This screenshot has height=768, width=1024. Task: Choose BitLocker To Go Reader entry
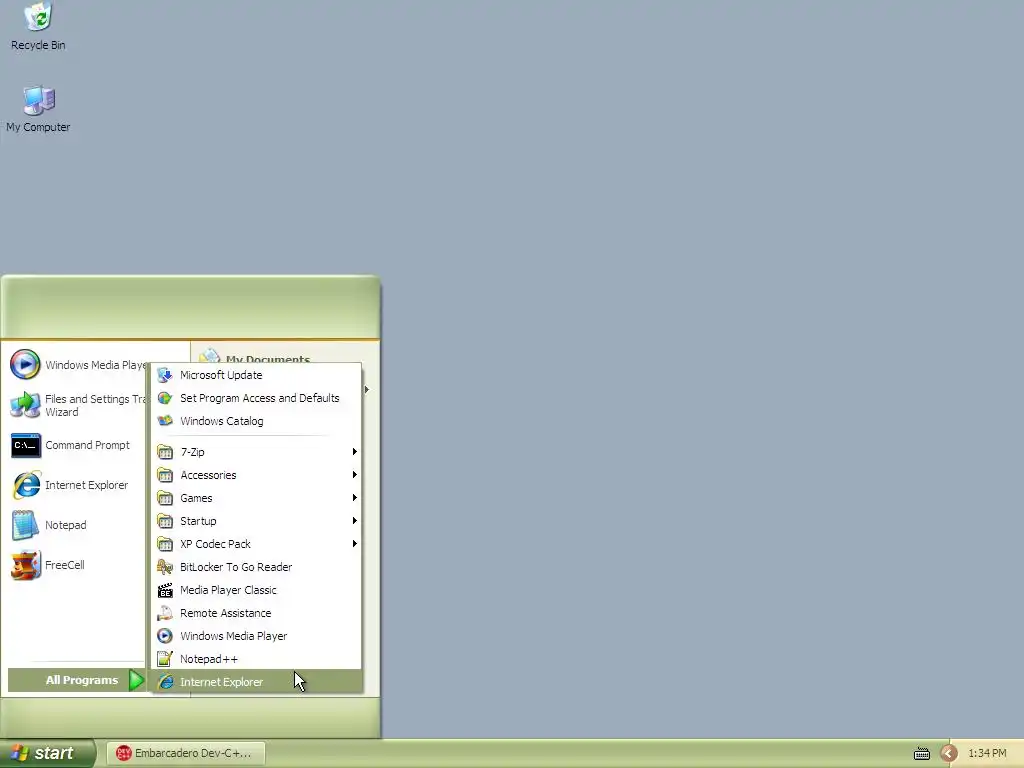pos(257,567)
